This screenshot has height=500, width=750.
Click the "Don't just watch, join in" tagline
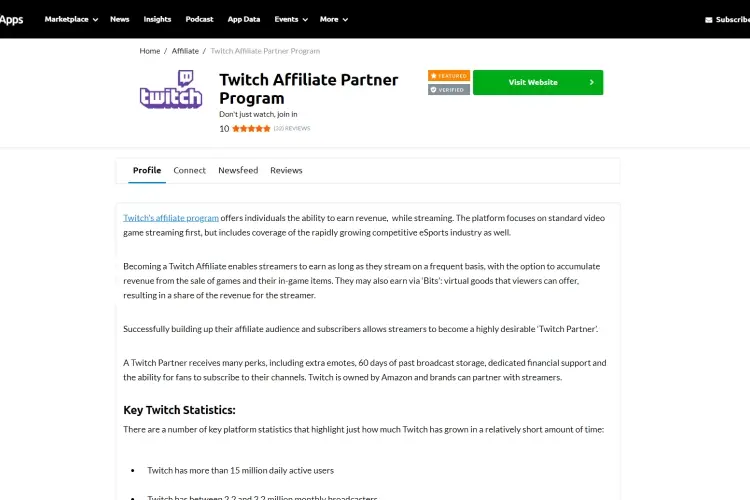click(x=258, y=114)
